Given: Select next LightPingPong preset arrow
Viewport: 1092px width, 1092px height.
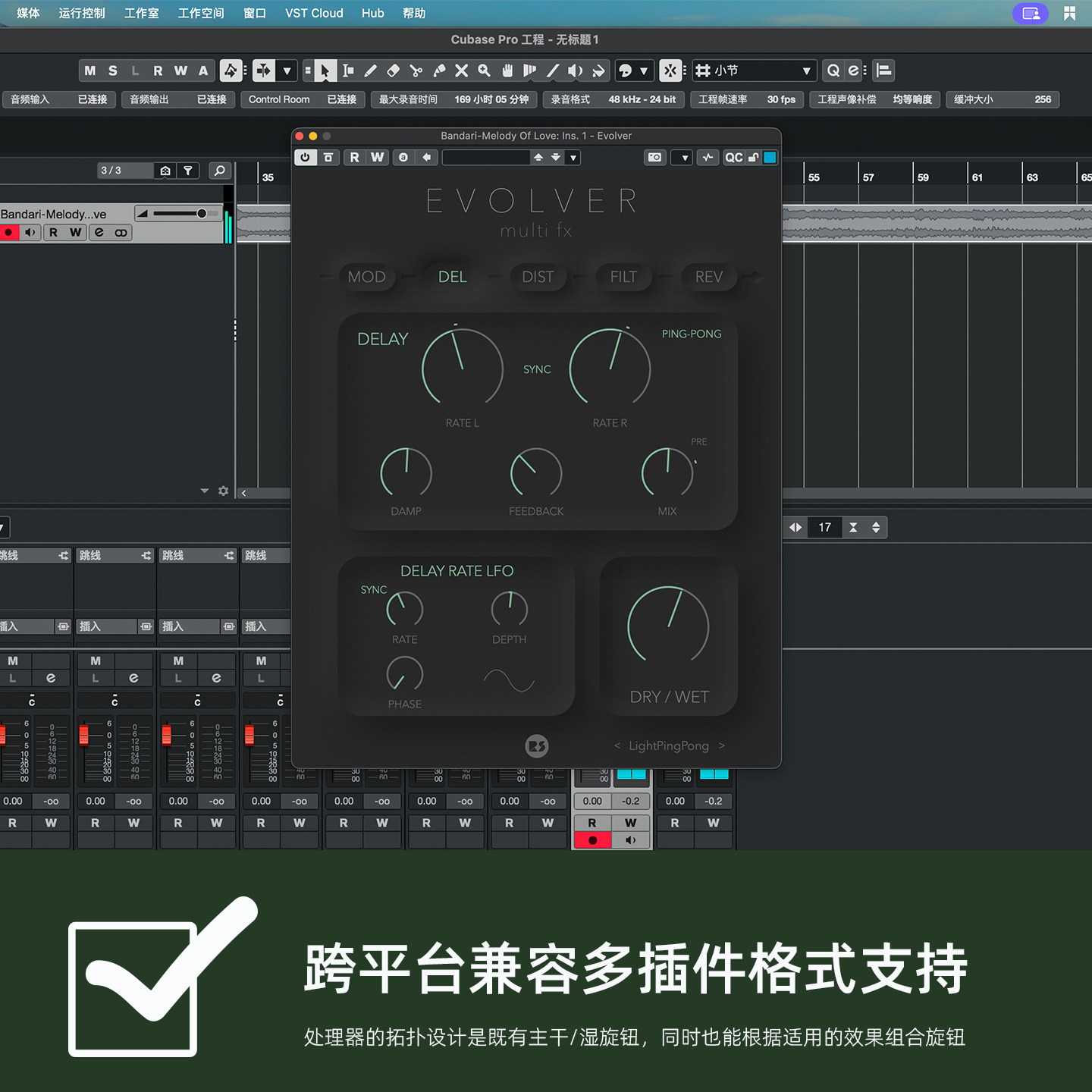Looking at the screenshot, I should (721, 746).
